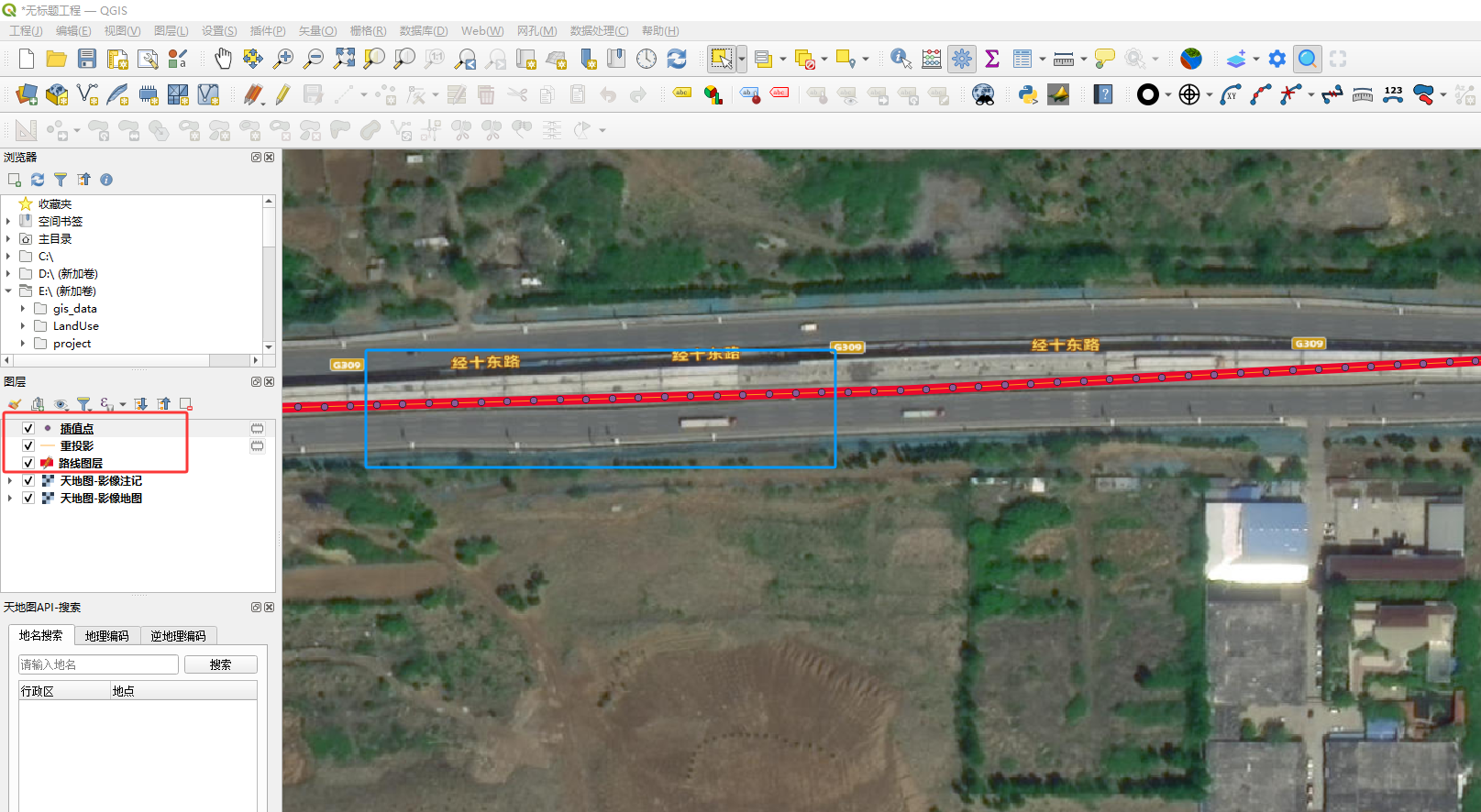Open layer styling panel brush icon
The width and height of the screenshot is (1481, 812).
(x=15, y=404)
